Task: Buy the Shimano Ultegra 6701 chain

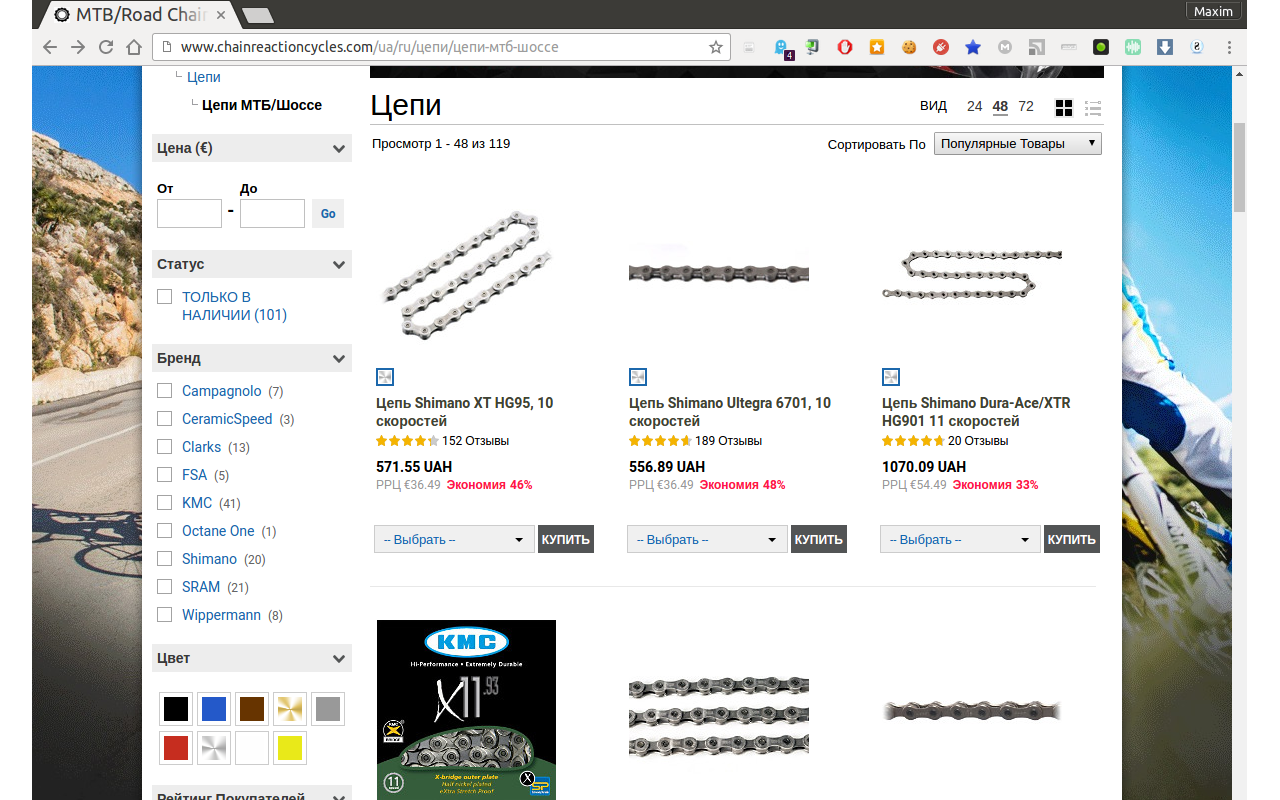Action: point(819,539)
